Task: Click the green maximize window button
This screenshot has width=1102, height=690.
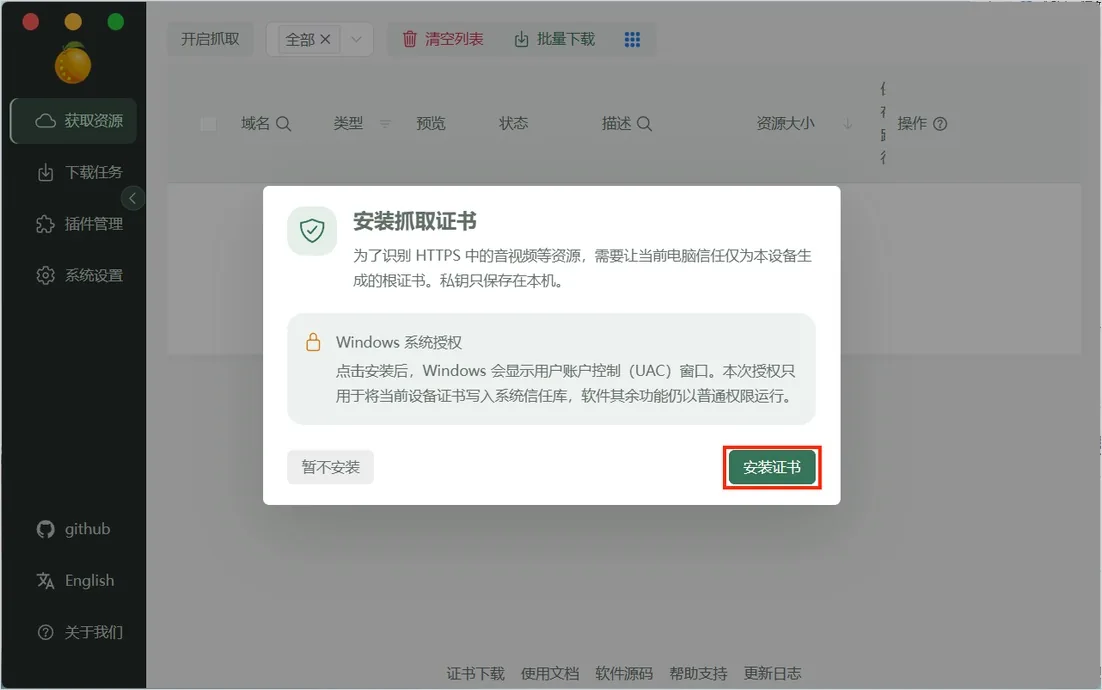Action: point(116,22)
